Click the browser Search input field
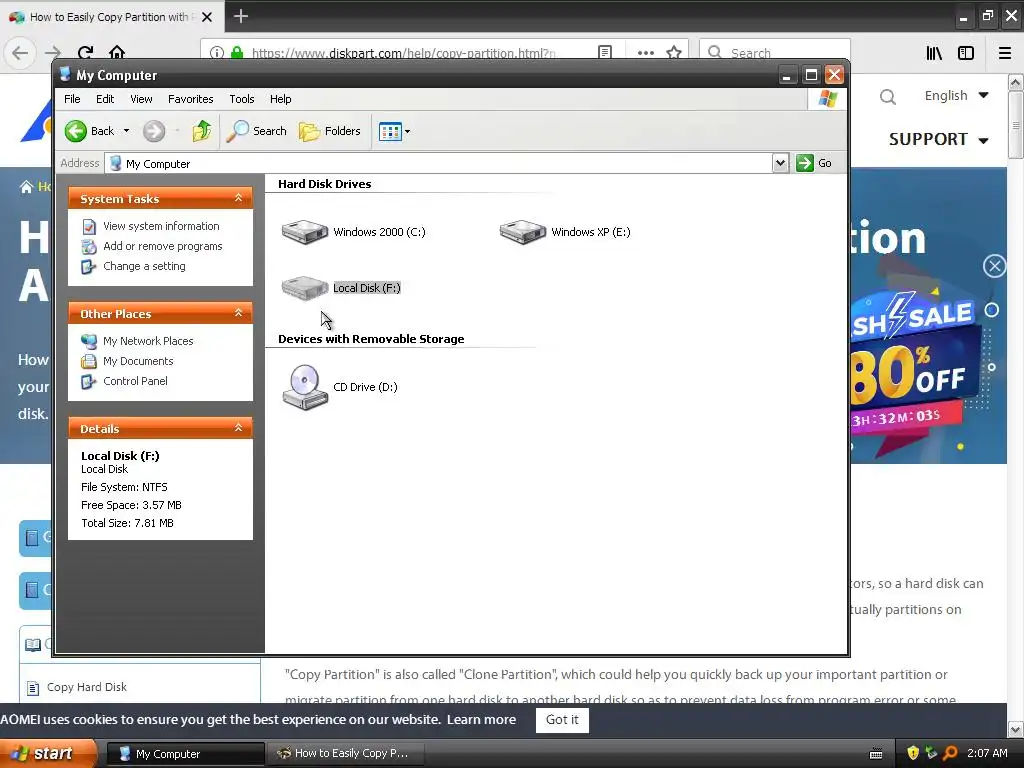1024x768 pixels. pos(775,53)
